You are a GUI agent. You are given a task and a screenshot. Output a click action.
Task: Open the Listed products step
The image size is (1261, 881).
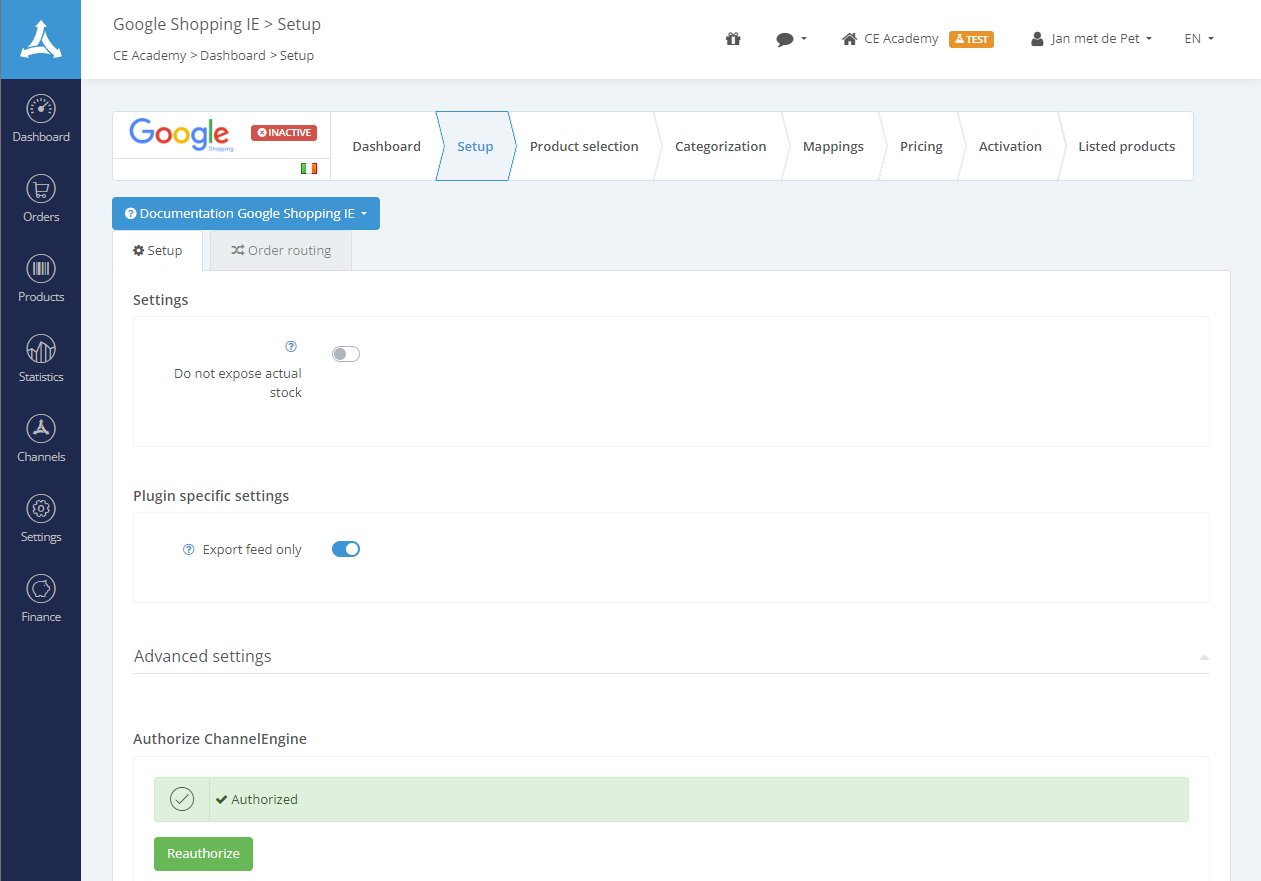[1126, 146]
